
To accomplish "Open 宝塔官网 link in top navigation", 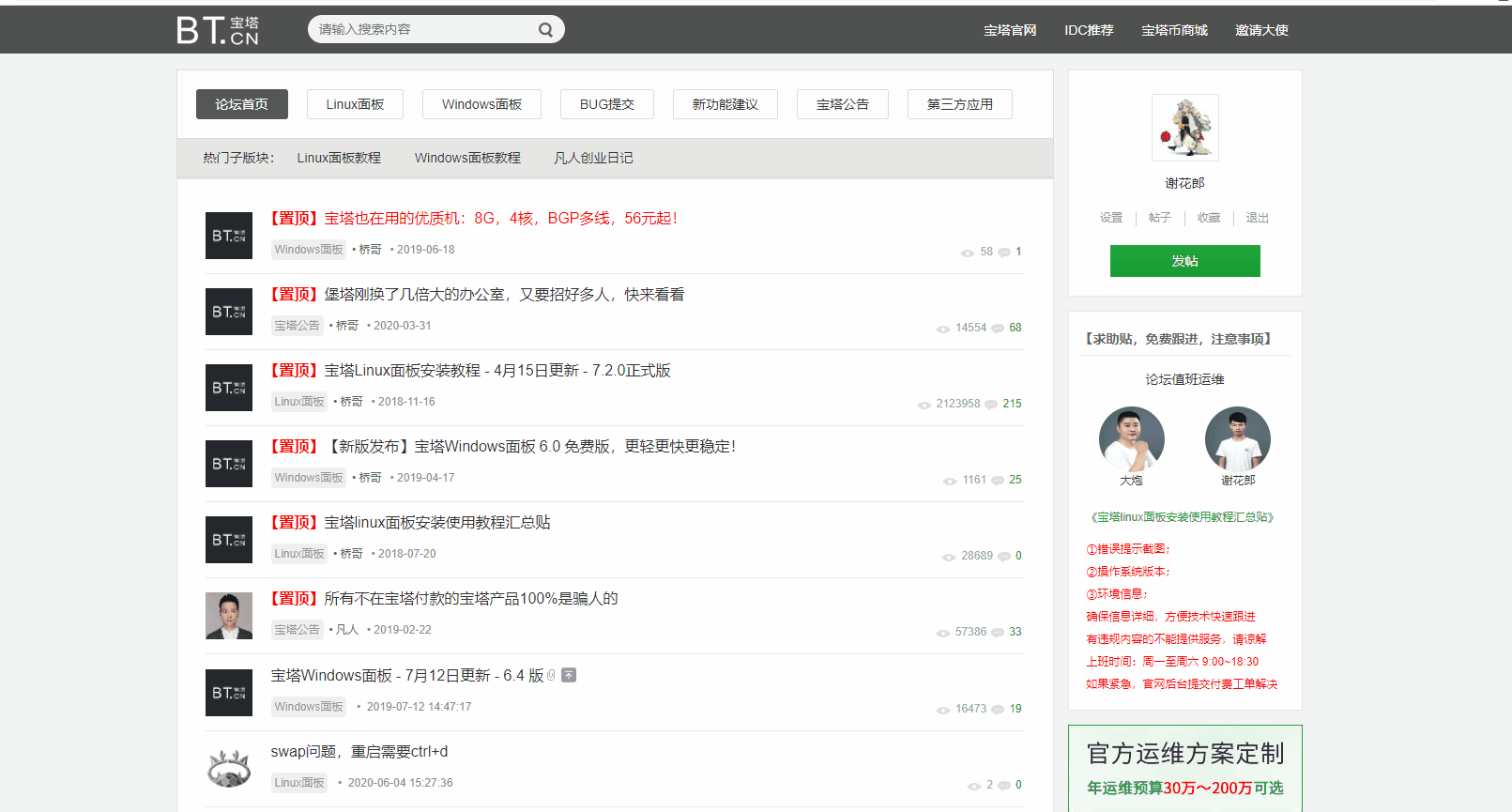I will [x=1010, y=30].
